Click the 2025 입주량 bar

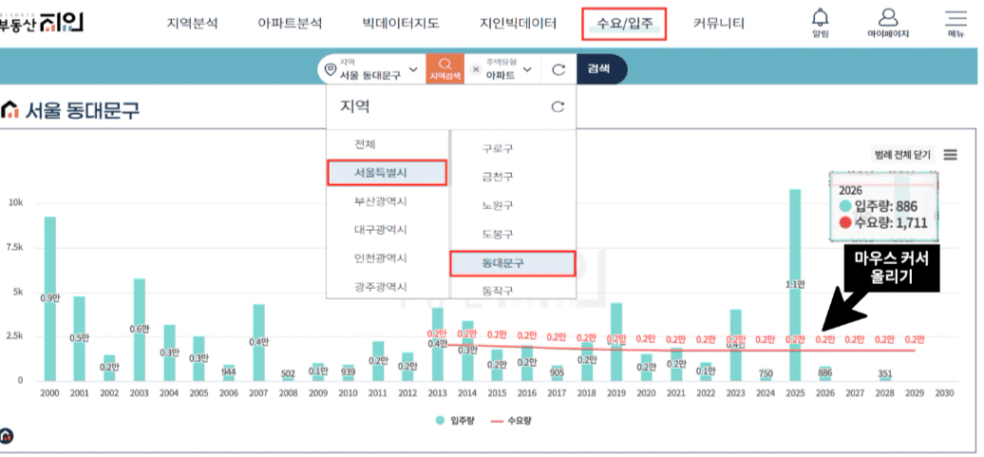click(794, 284)
